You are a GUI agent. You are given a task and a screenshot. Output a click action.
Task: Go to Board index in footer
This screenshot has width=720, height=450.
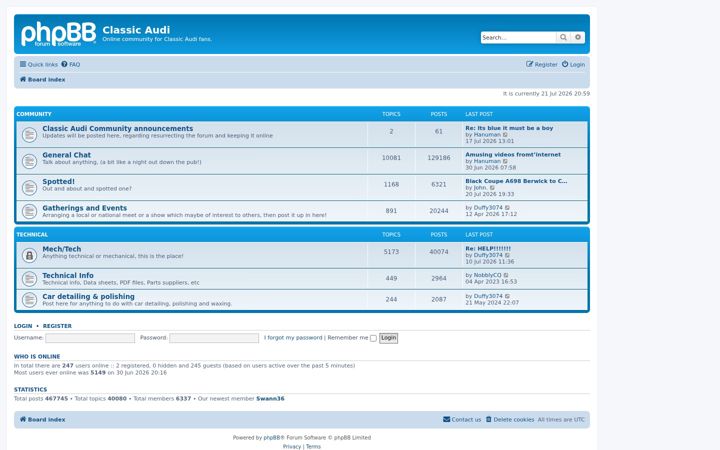[x=42, y=419]
